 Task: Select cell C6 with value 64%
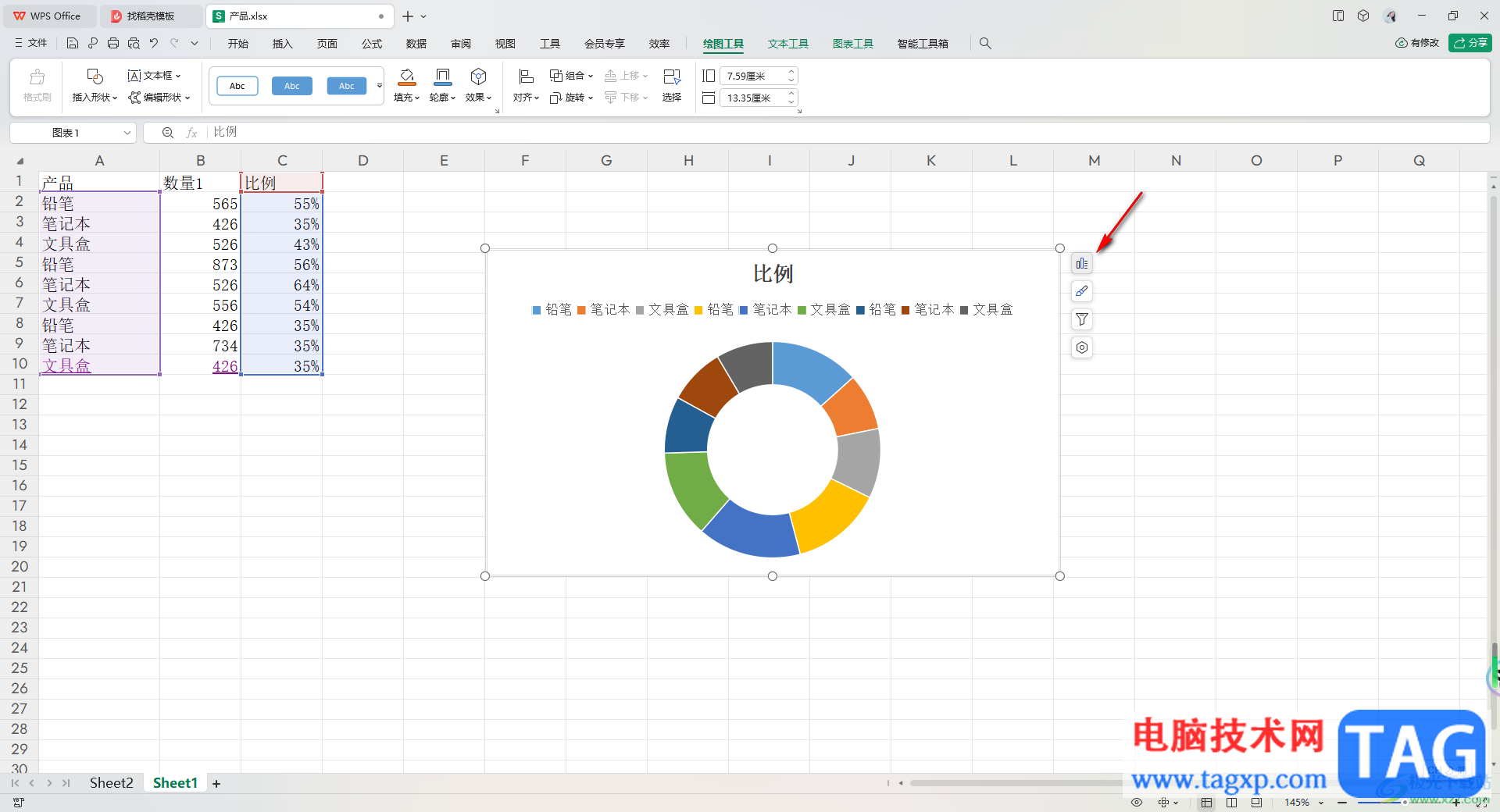coord(282,285)
